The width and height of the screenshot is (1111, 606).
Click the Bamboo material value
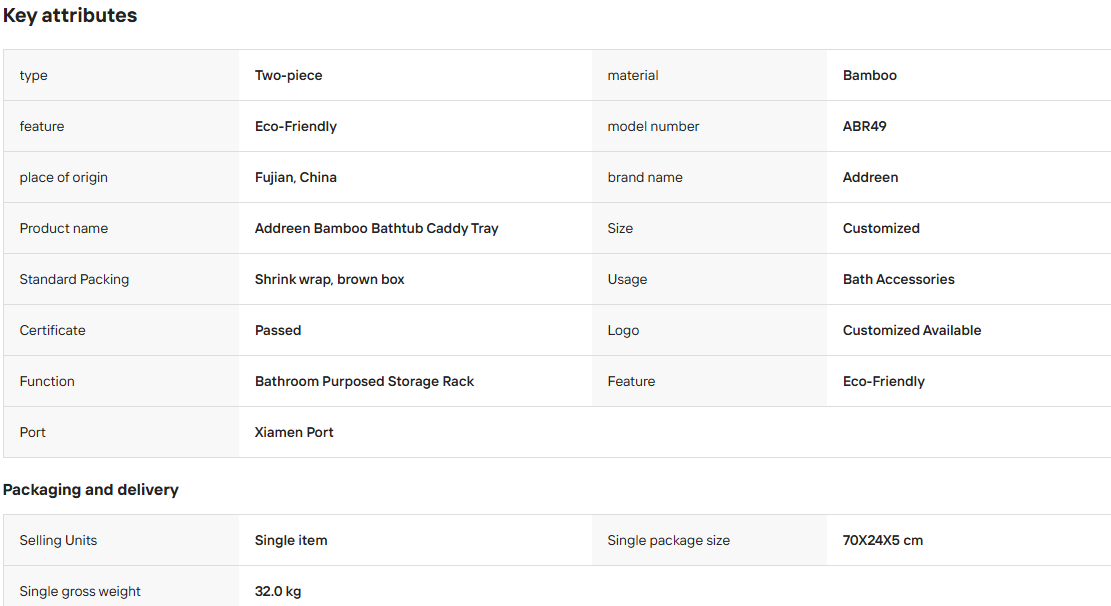point(869,75)
